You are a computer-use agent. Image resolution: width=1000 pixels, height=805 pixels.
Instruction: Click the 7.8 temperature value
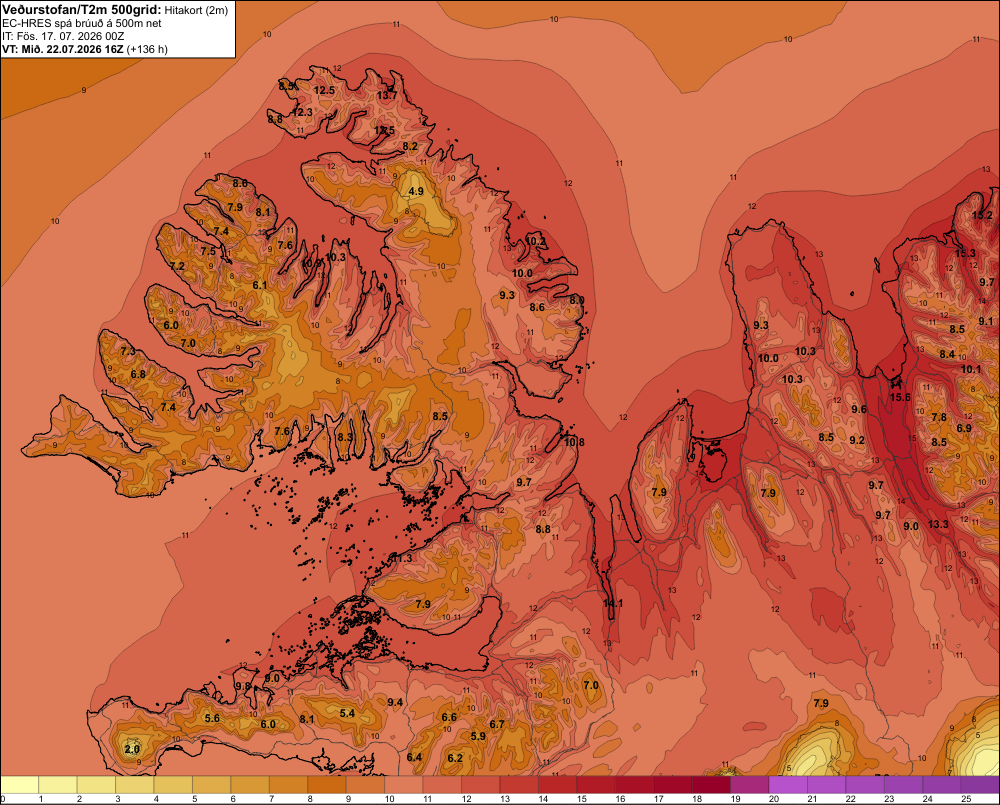tap(939, 418)
